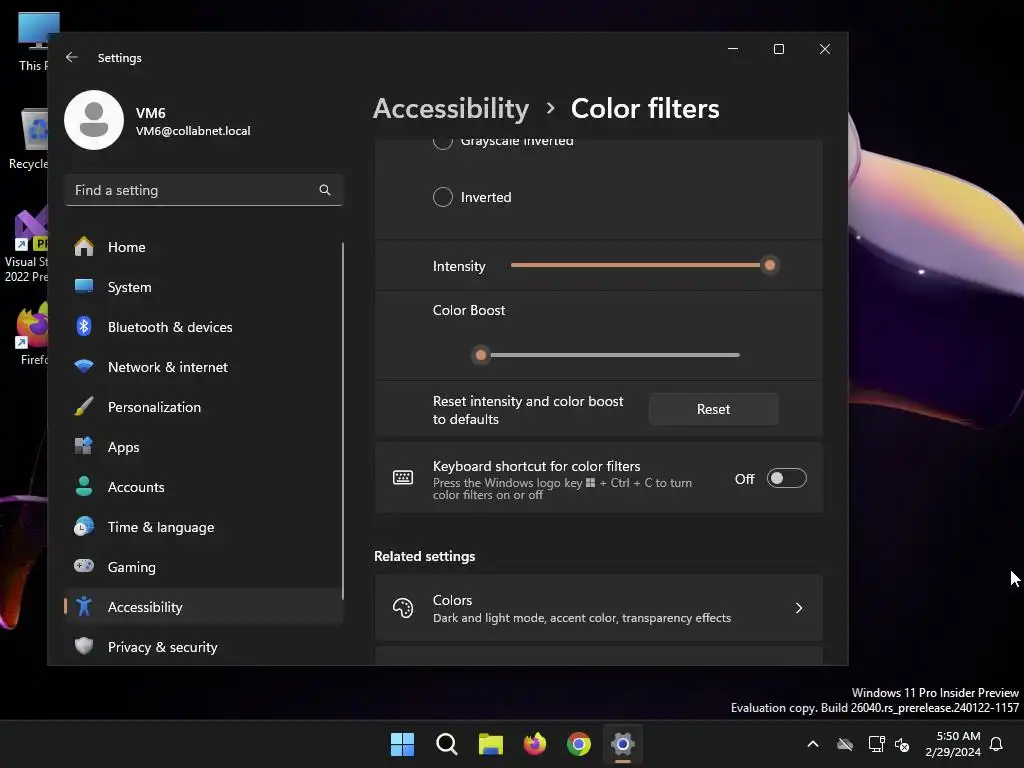The image size is (1024, 768).
Task: Open the Windows Start menu
Action: coord(402,744)
